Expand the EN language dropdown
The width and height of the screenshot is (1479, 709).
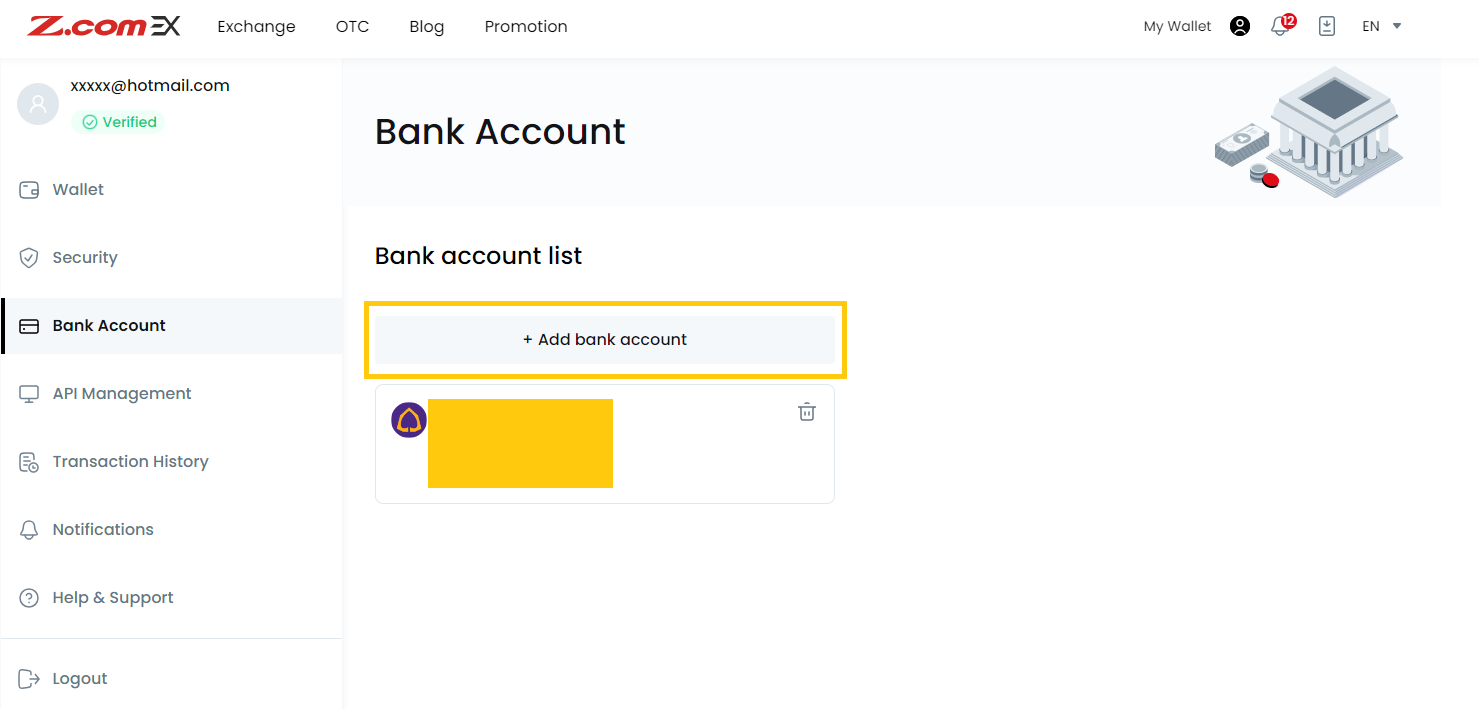click(x=1381, y=26)
